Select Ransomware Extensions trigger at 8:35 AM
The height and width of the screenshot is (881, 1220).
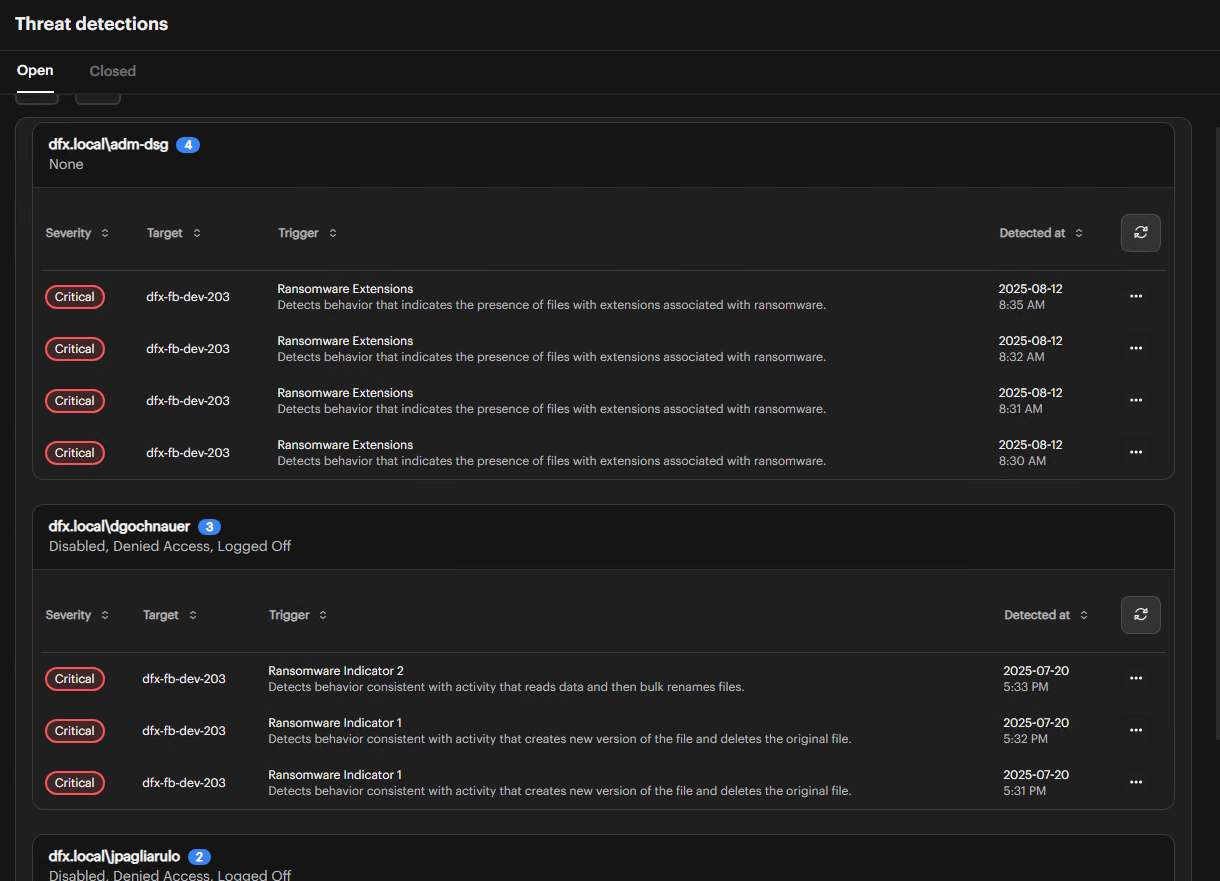pyautogui.click(x=345, y=289)
